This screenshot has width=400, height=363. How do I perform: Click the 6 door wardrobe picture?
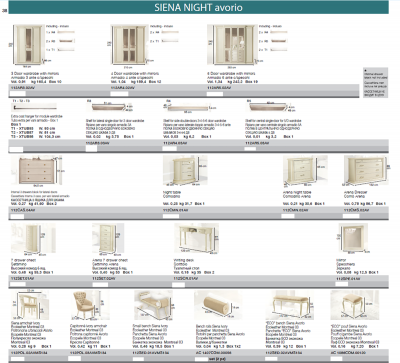coord(232,44)
